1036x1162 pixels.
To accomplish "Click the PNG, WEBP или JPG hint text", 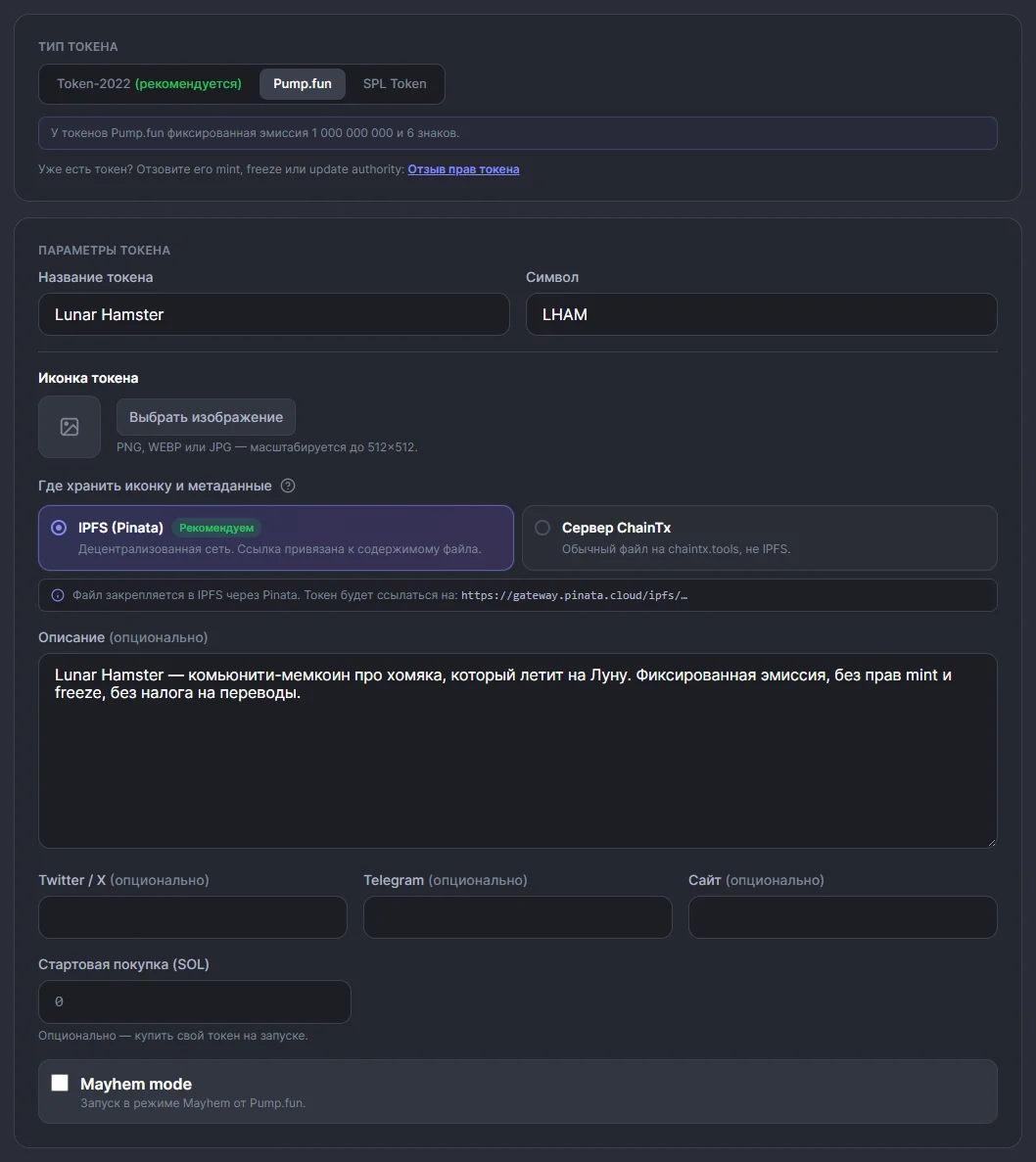I will click(266, 447).
